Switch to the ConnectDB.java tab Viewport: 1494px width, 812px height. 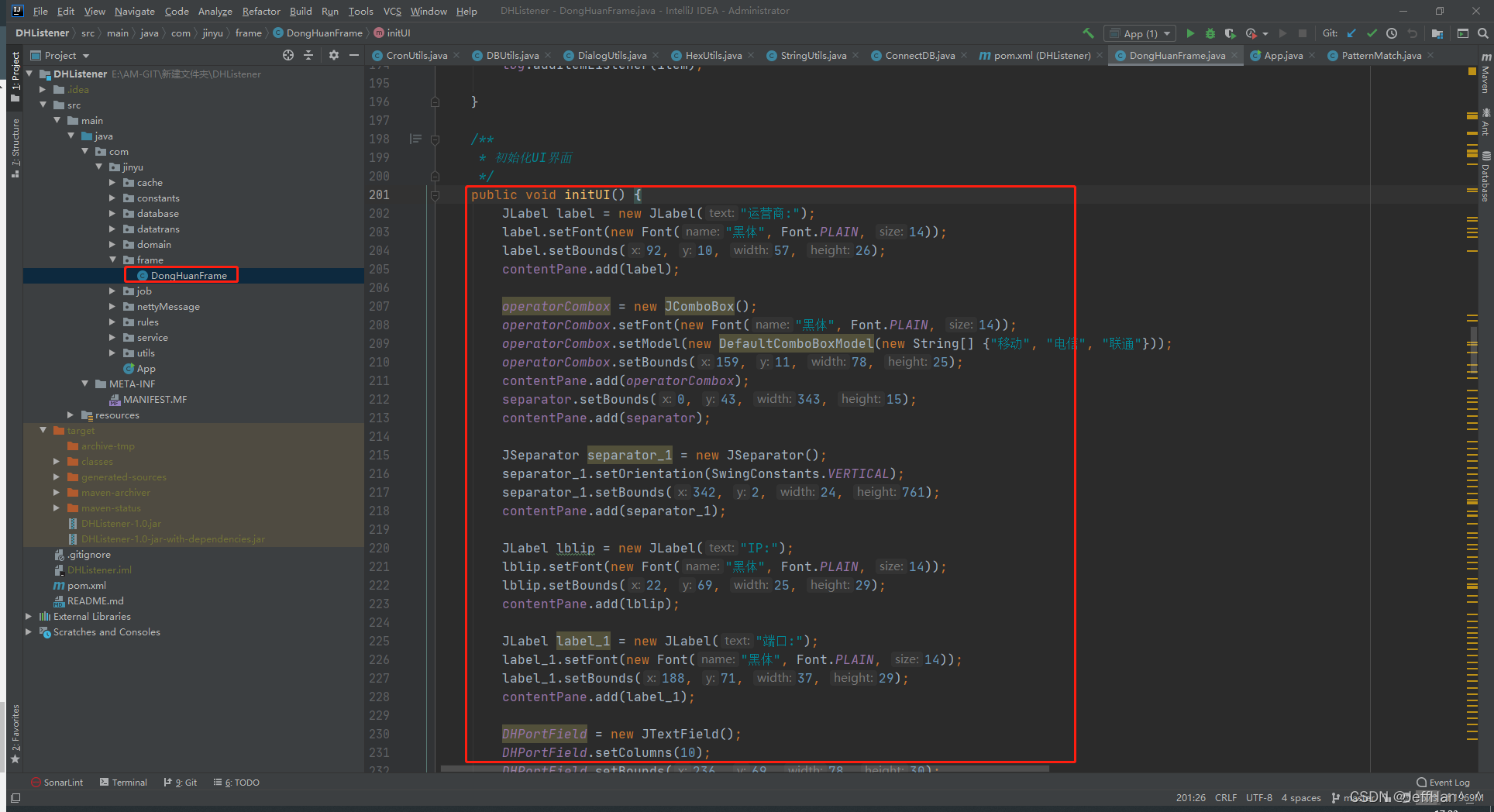pos(919,55)
